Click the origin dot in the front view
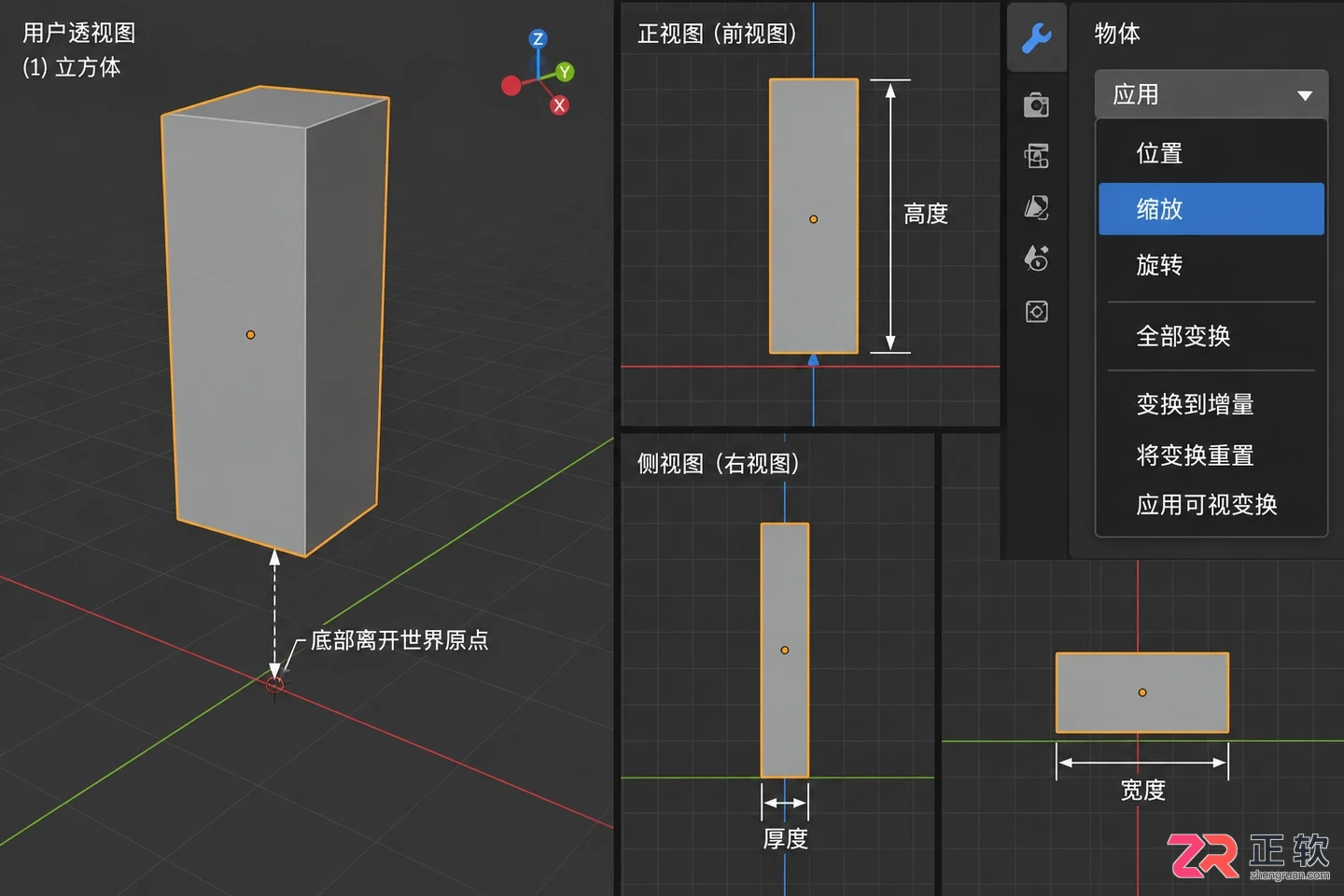This screenshot has width=1344, height=896. pos(814,219)
